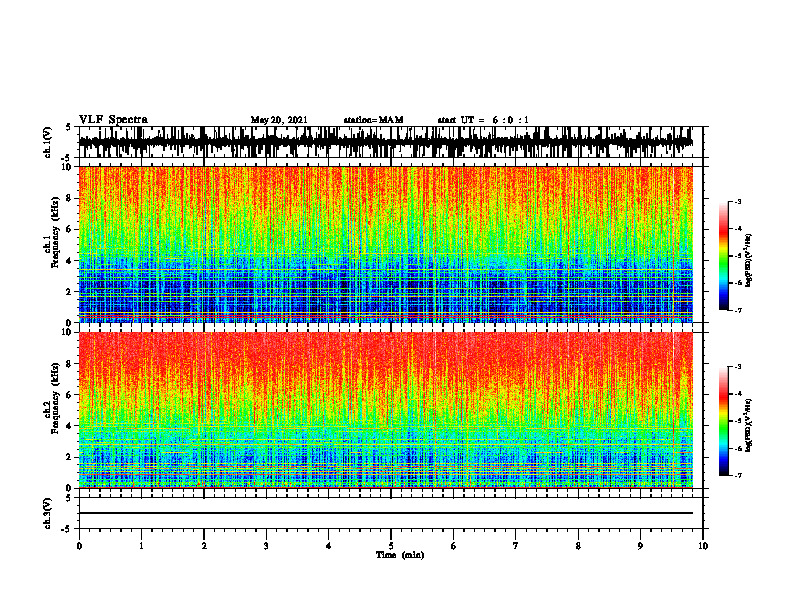The height and width of the screenshot is (612, 792).
Task: Click time axis tick label "7"
Action: 516,546
